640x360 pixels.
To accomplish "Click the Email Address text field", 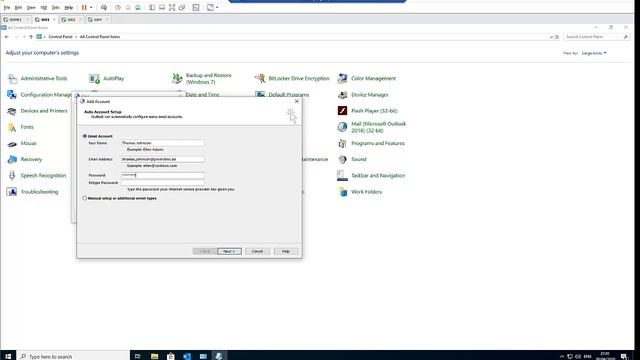I will click(162, 159).
